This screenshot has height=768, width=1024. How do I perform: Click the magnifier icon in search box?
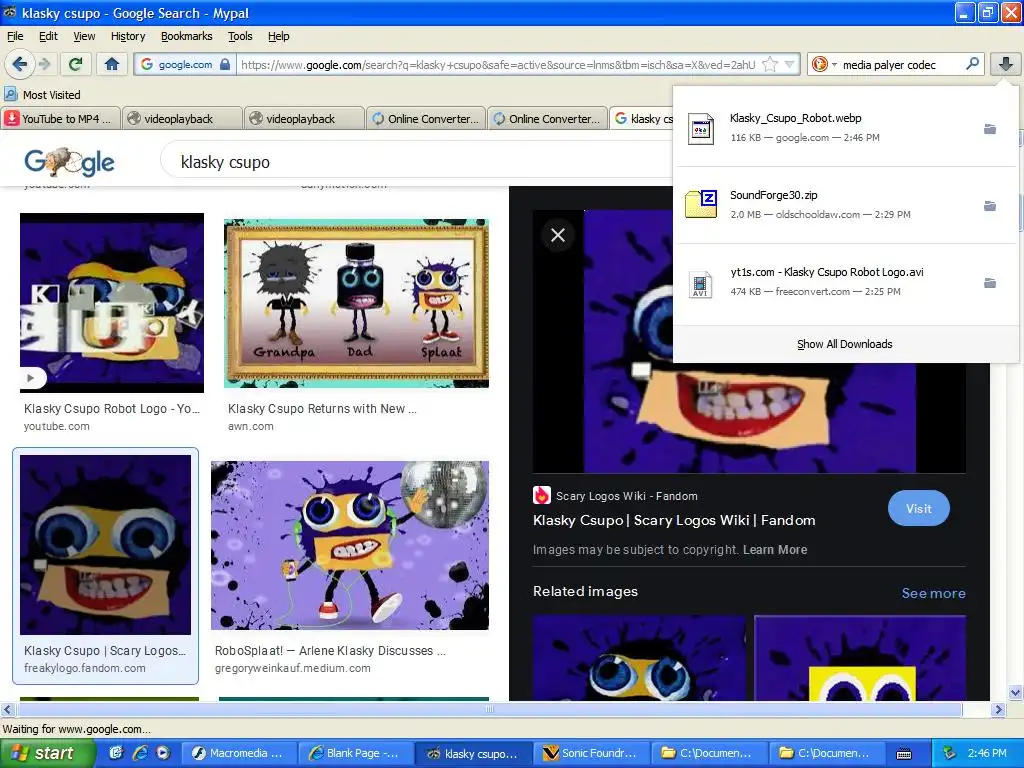coord(972,64)
